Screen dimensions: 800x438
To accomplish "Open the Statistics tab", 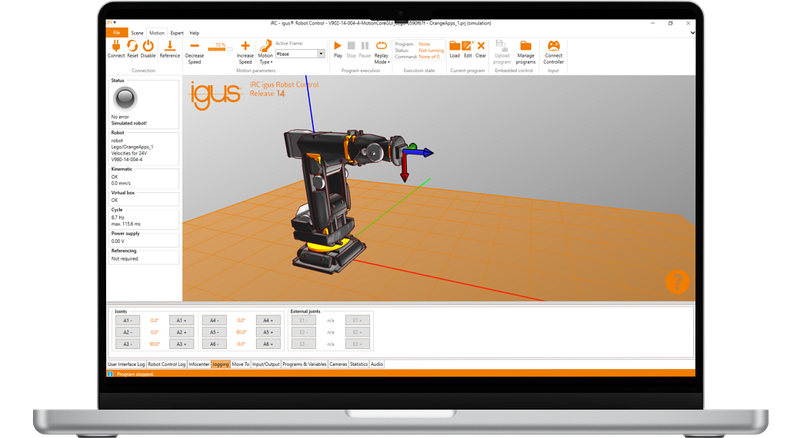I will [x=359, y=364].
